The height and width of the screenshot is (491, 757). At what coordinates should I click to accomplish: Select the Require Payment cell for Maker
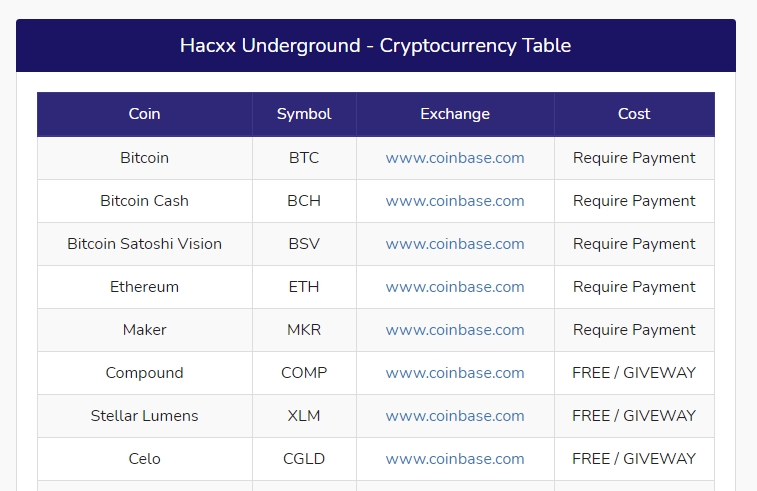tap(634, 330)
